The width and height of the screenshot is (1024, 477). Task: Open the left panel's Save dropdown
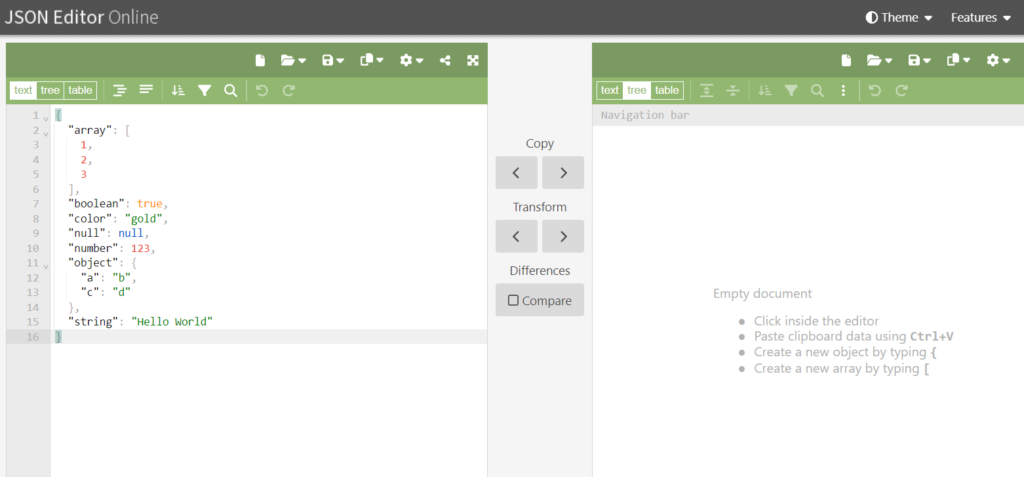[333, 60]
